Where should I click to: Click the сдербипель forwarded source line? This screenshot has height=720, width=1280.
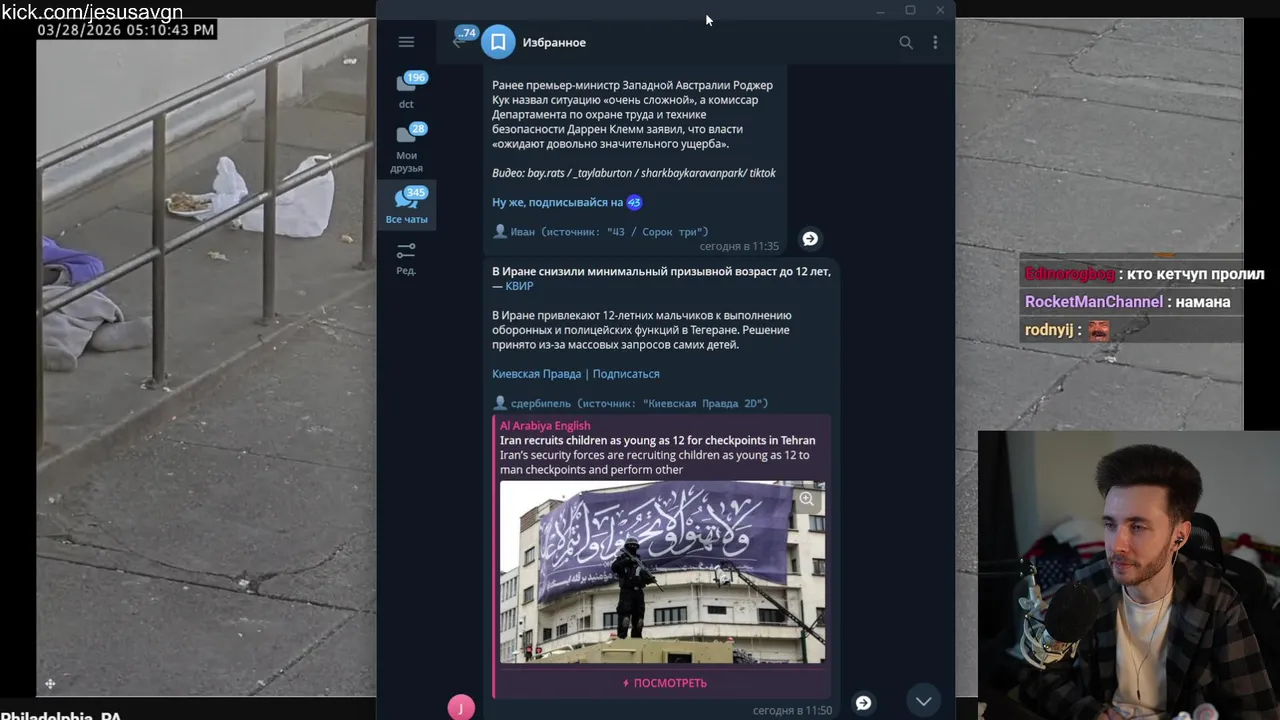point(630,403)
